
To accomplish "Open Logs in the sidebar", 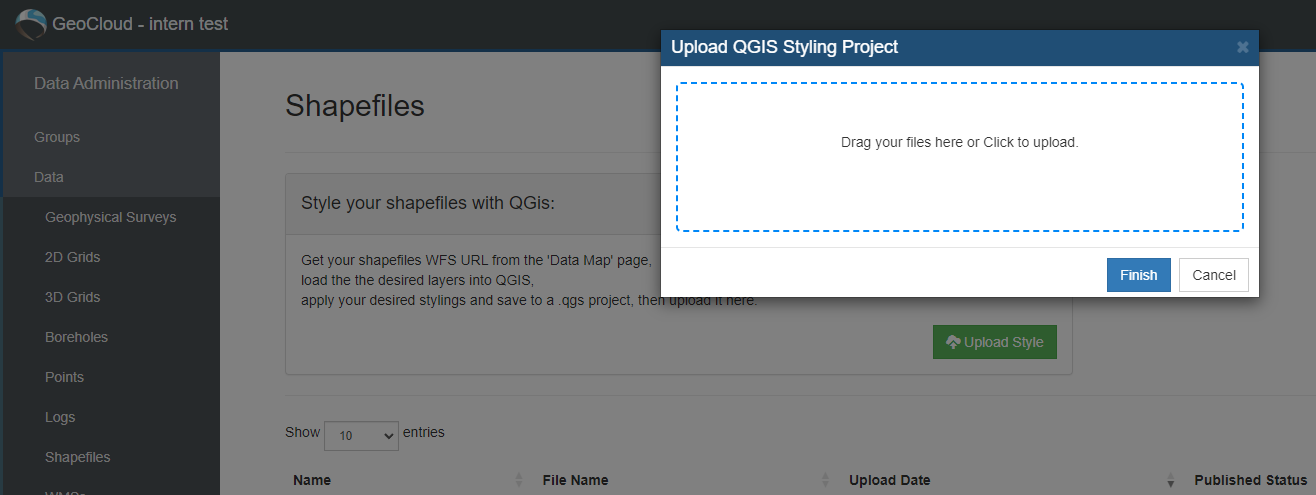I will pyautogui.click(x=60, y=417).
